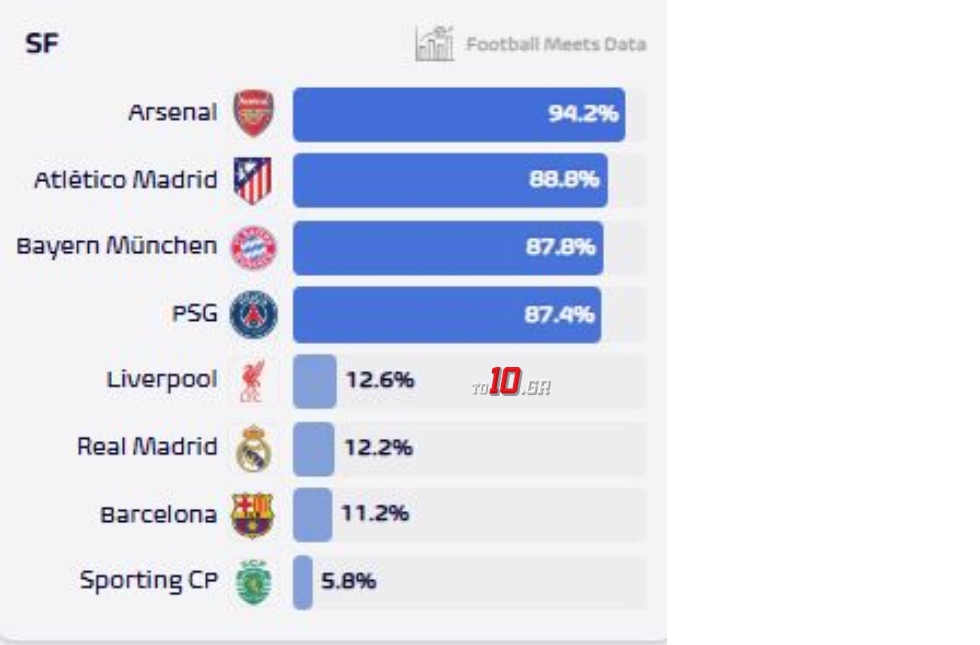Click the Barcelona club crest
980x645 pixels.
253,515
